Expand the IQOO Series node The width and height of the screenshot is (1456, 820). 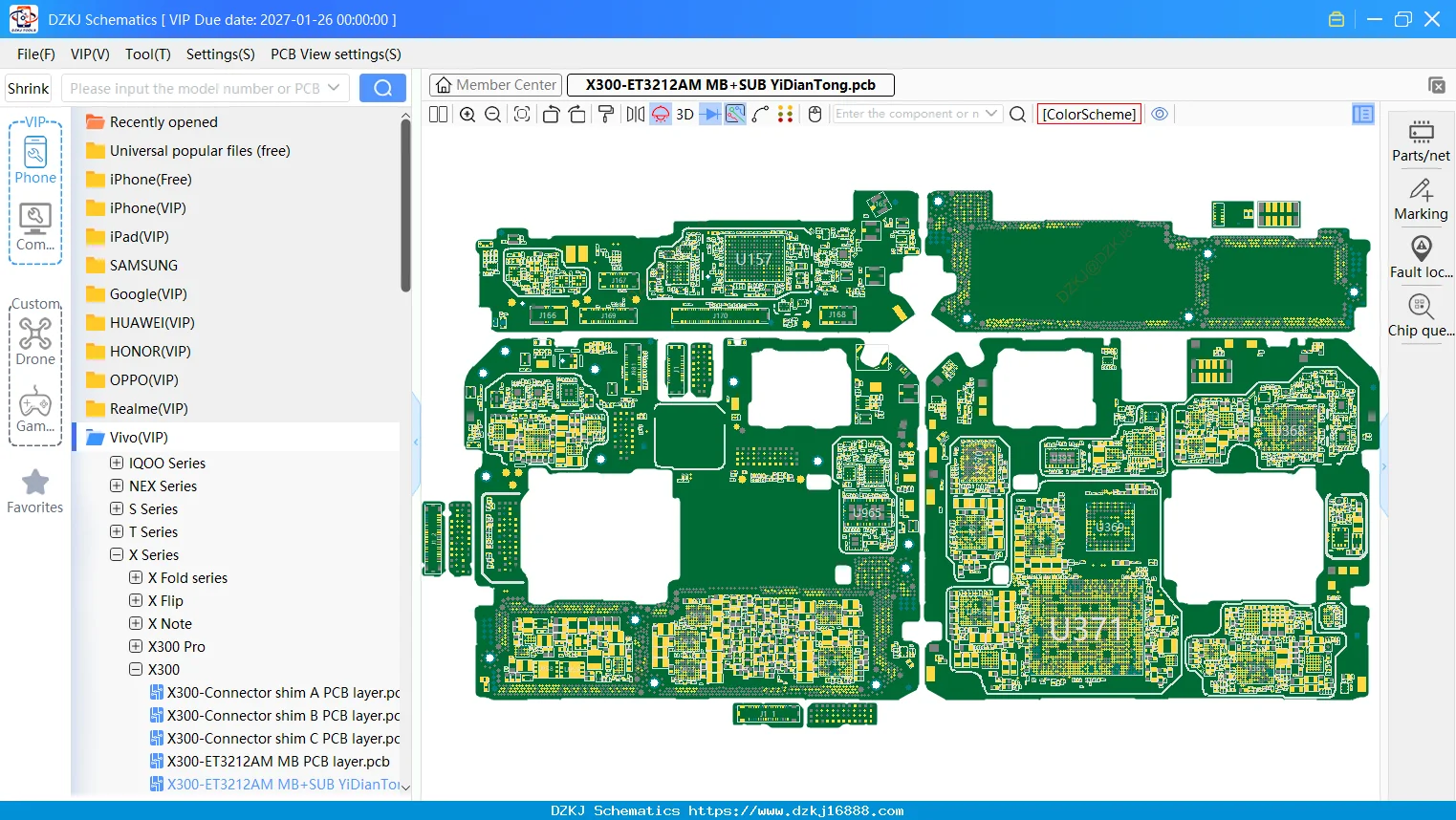[x=117, y=463]
